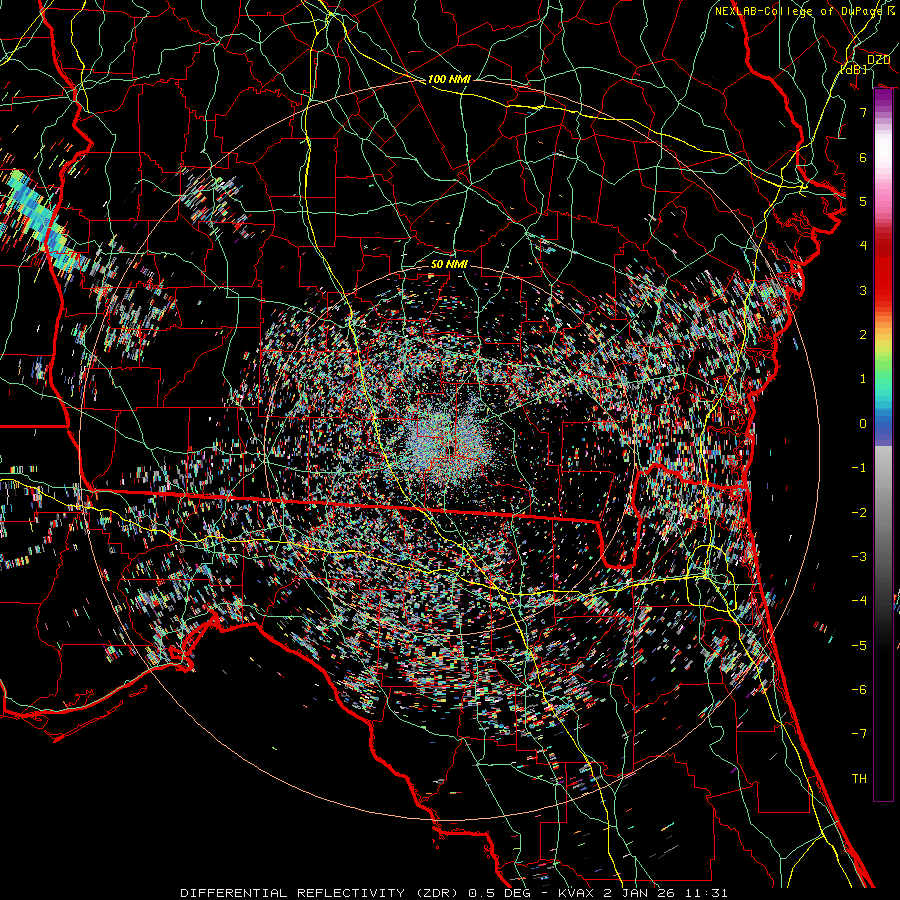Click the 1 dB scale value
Image resolution: width=900 pixels, height=900 pixels.
tap(863, 379)
